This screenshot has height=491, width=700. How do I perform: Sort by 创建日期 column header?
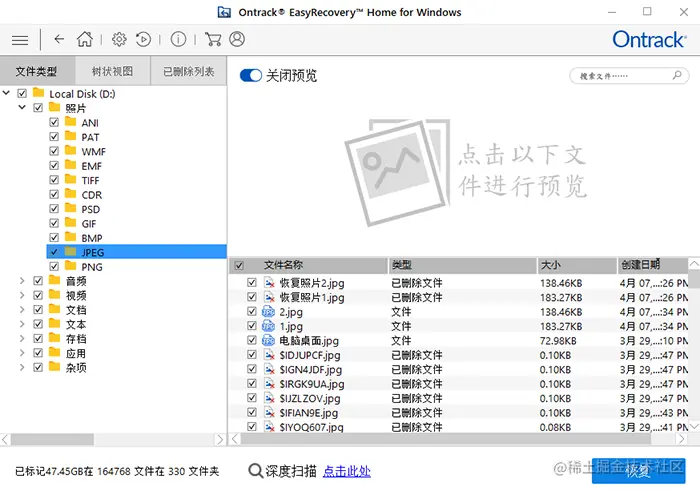(x=653, y=265)
